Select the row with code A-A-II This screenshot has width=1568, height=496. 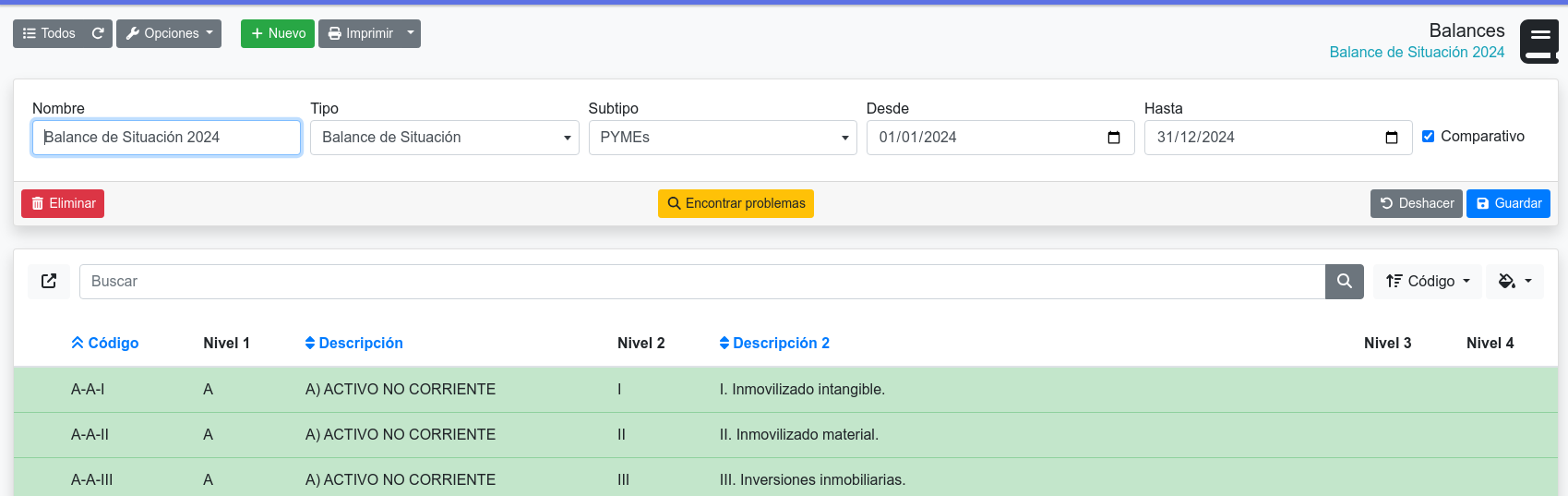(x=785, y=435)
